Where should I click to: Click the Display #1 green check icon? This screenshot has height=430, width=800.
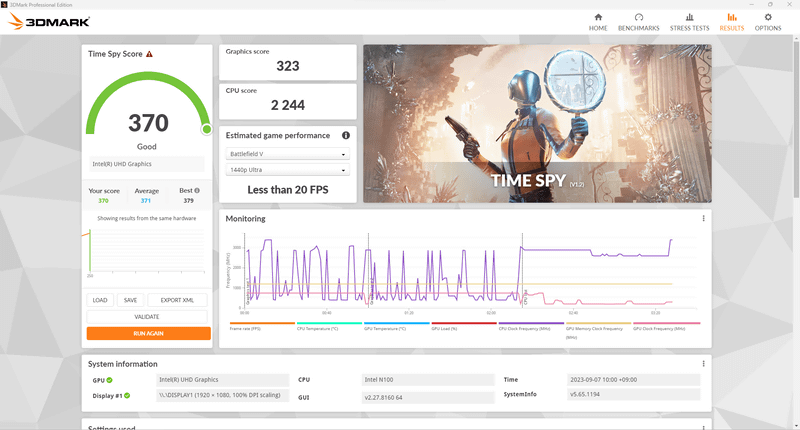point(127,395)
